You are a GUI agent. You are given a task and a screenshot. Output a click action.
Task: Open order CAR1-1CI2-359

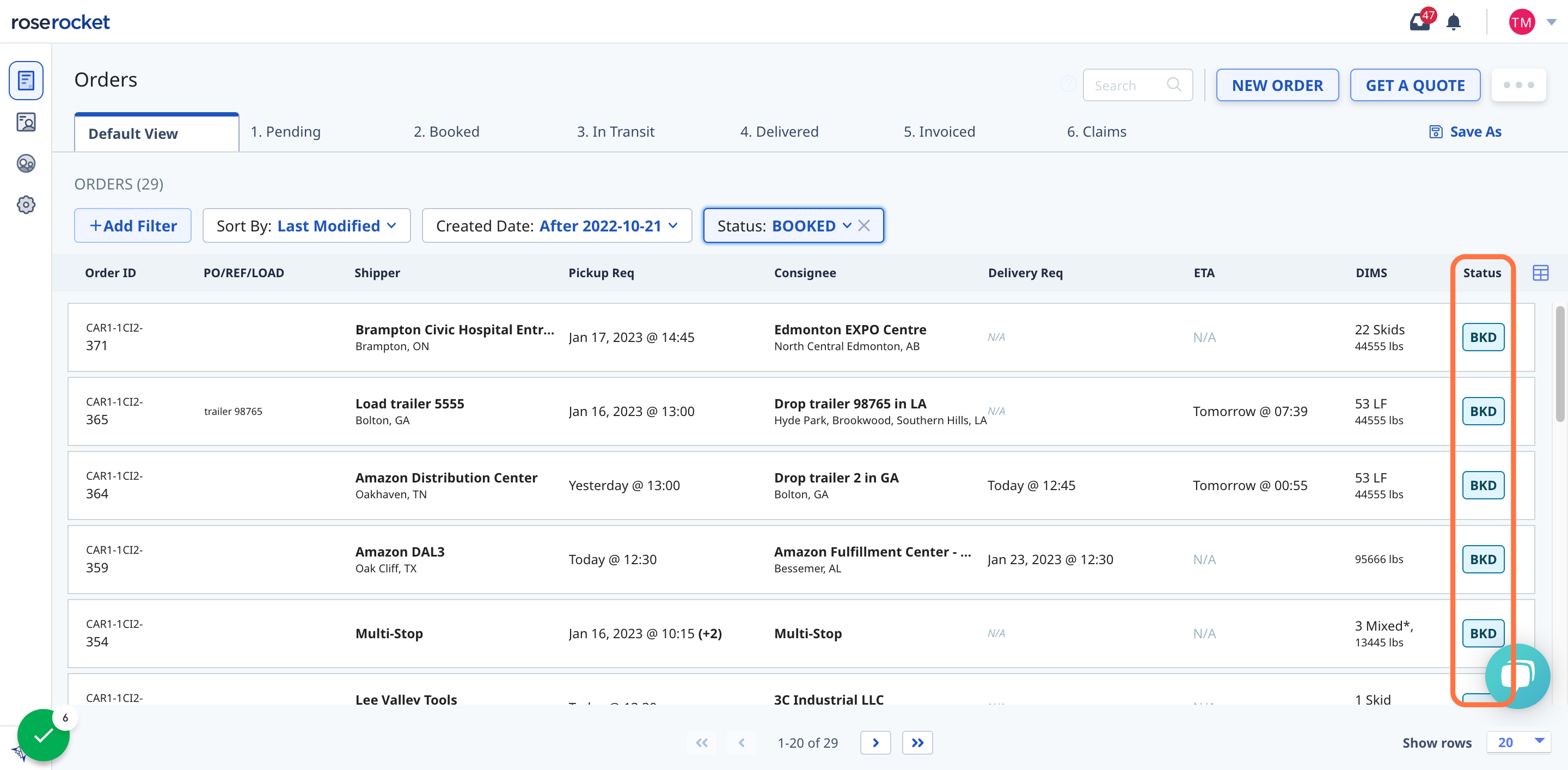coord(114,559)
